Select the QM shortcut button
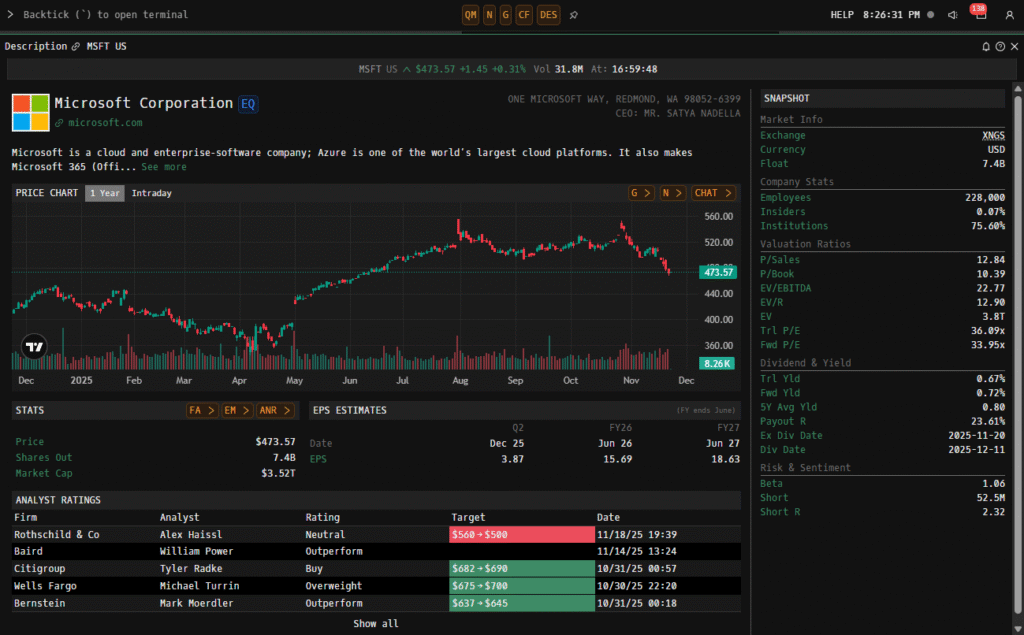 point(470,15)
